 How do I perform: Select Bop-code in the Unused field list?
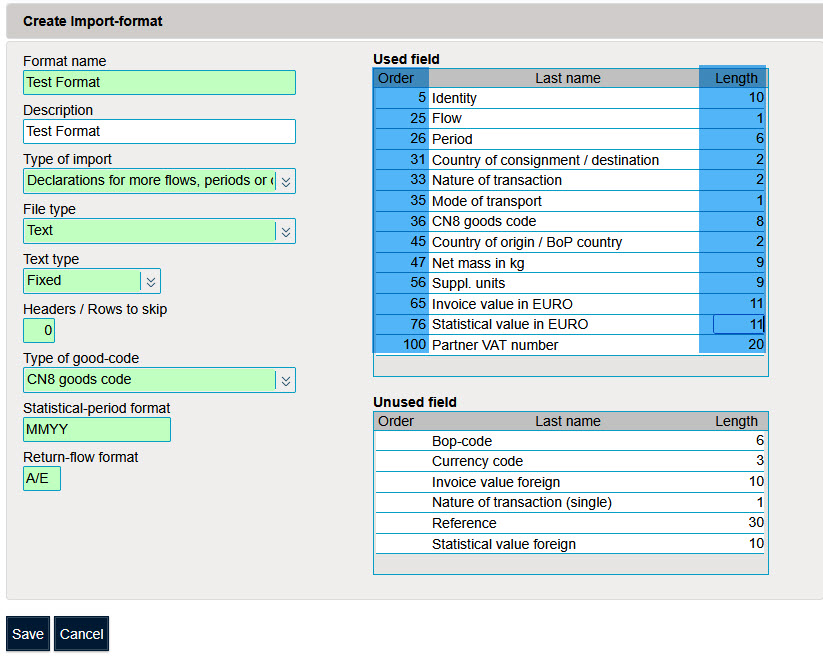pos(565,441)
